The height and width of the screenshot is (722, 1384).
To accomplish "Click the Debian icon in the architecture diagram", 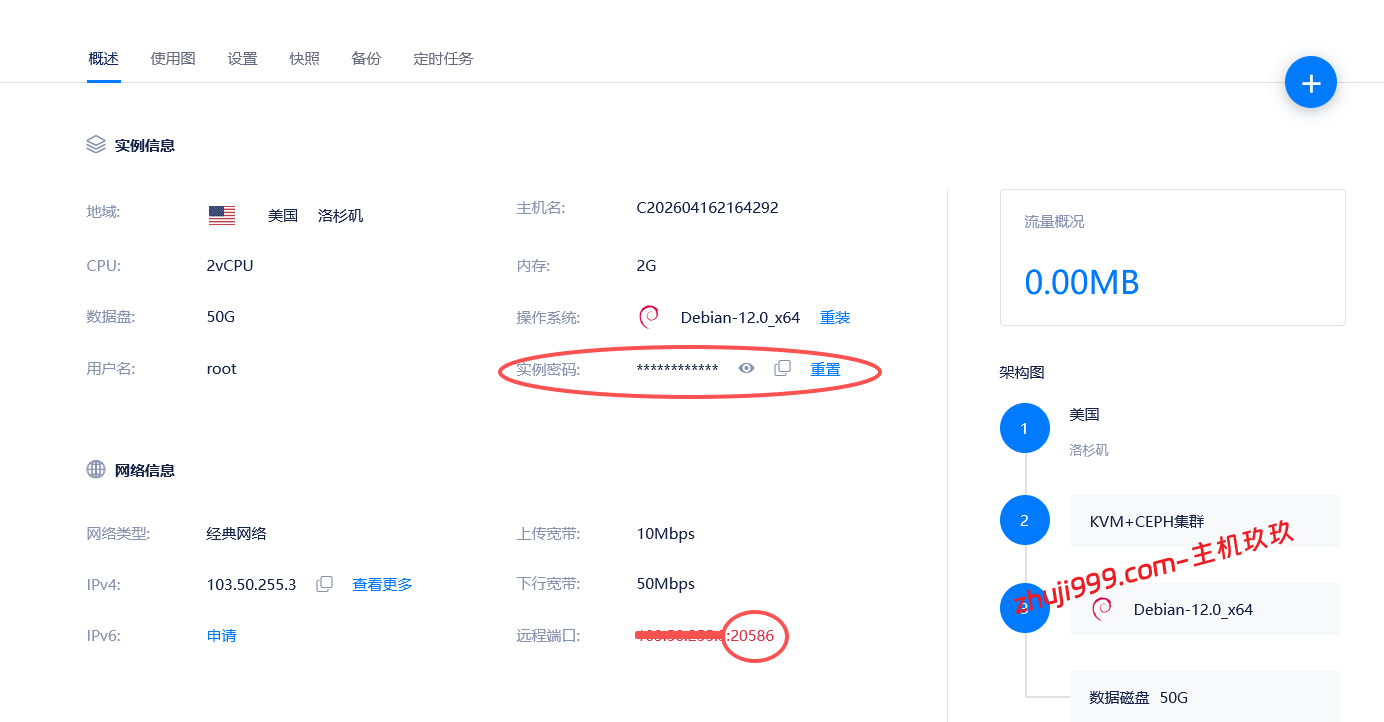I will click(x=1101, y=608).
